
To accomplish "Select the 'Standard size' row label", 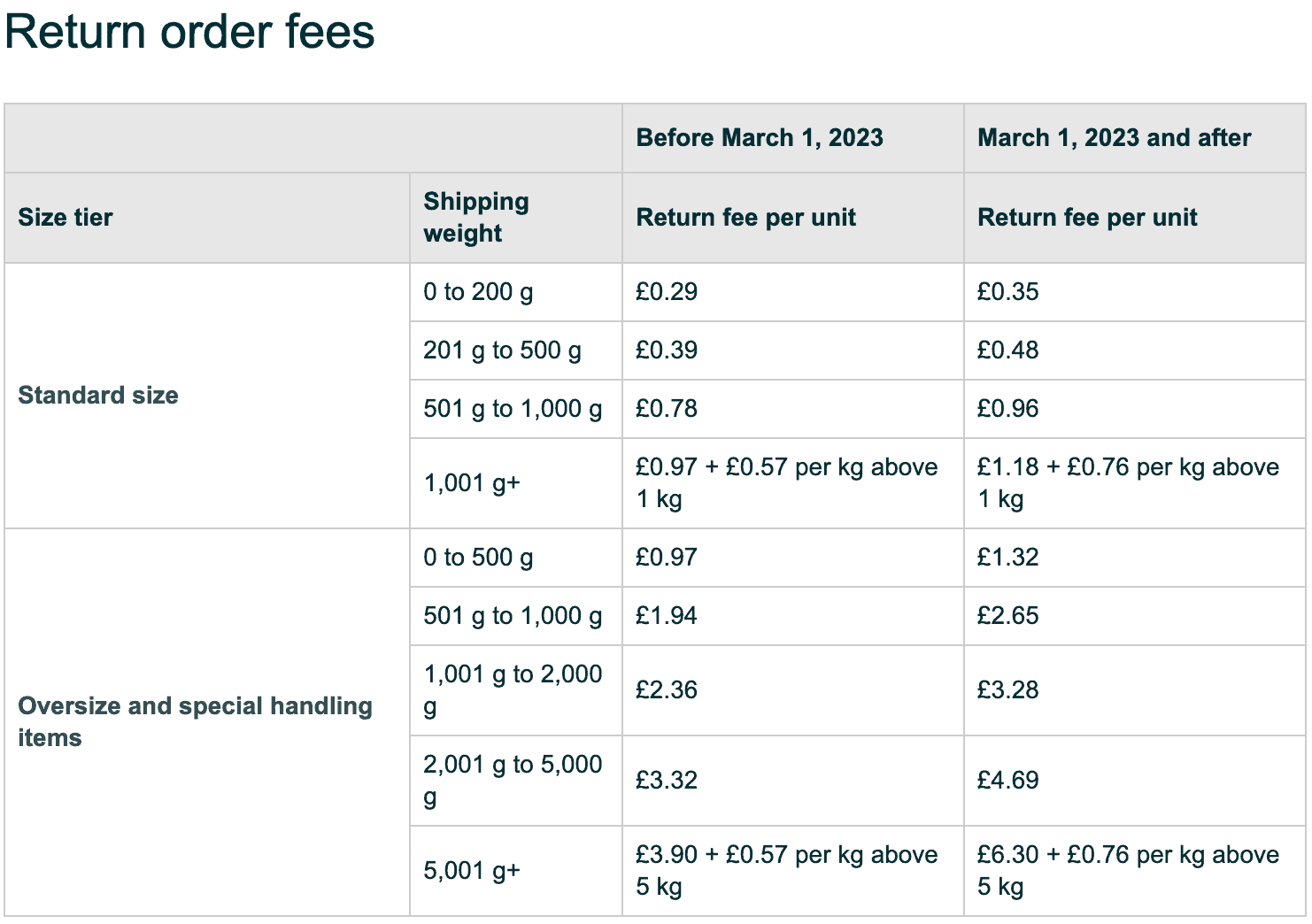I will (98, 396).
